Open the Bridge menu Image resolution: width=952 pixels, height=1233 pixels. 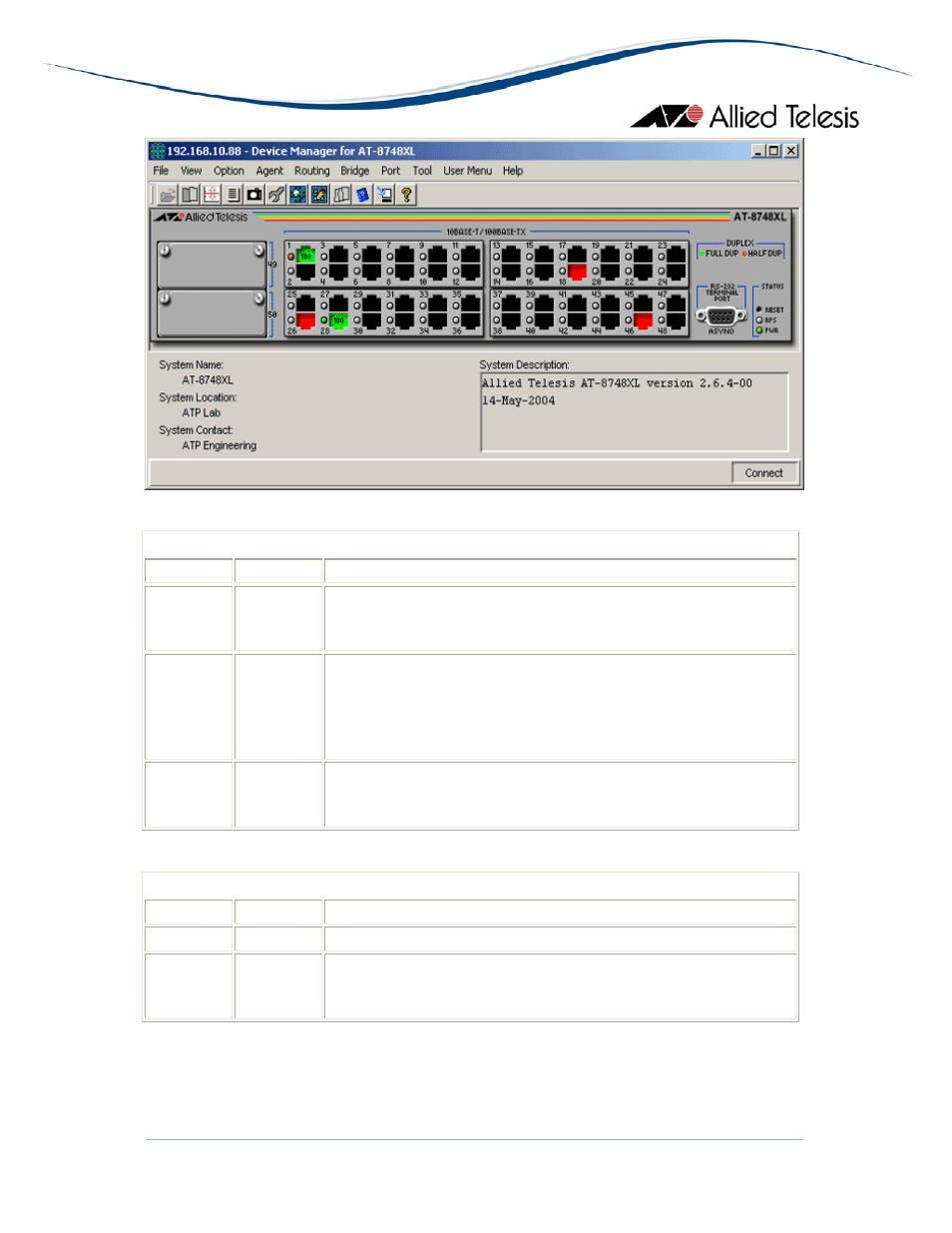click(354, 171)
